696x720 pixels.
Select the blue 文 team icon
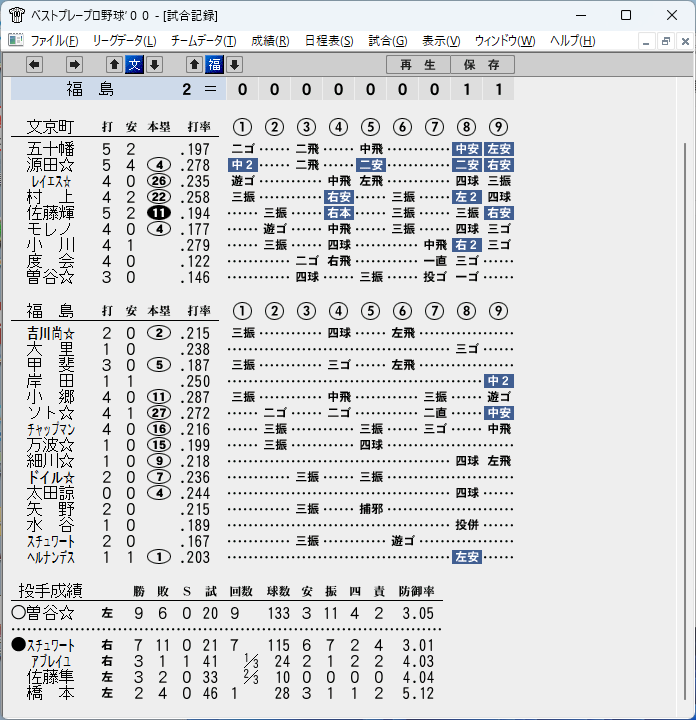tap(135, 65)
